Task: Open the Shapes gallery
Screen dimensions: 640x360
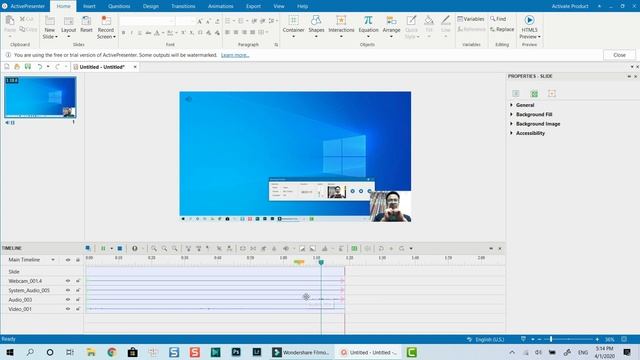Action: pos(316,26)
